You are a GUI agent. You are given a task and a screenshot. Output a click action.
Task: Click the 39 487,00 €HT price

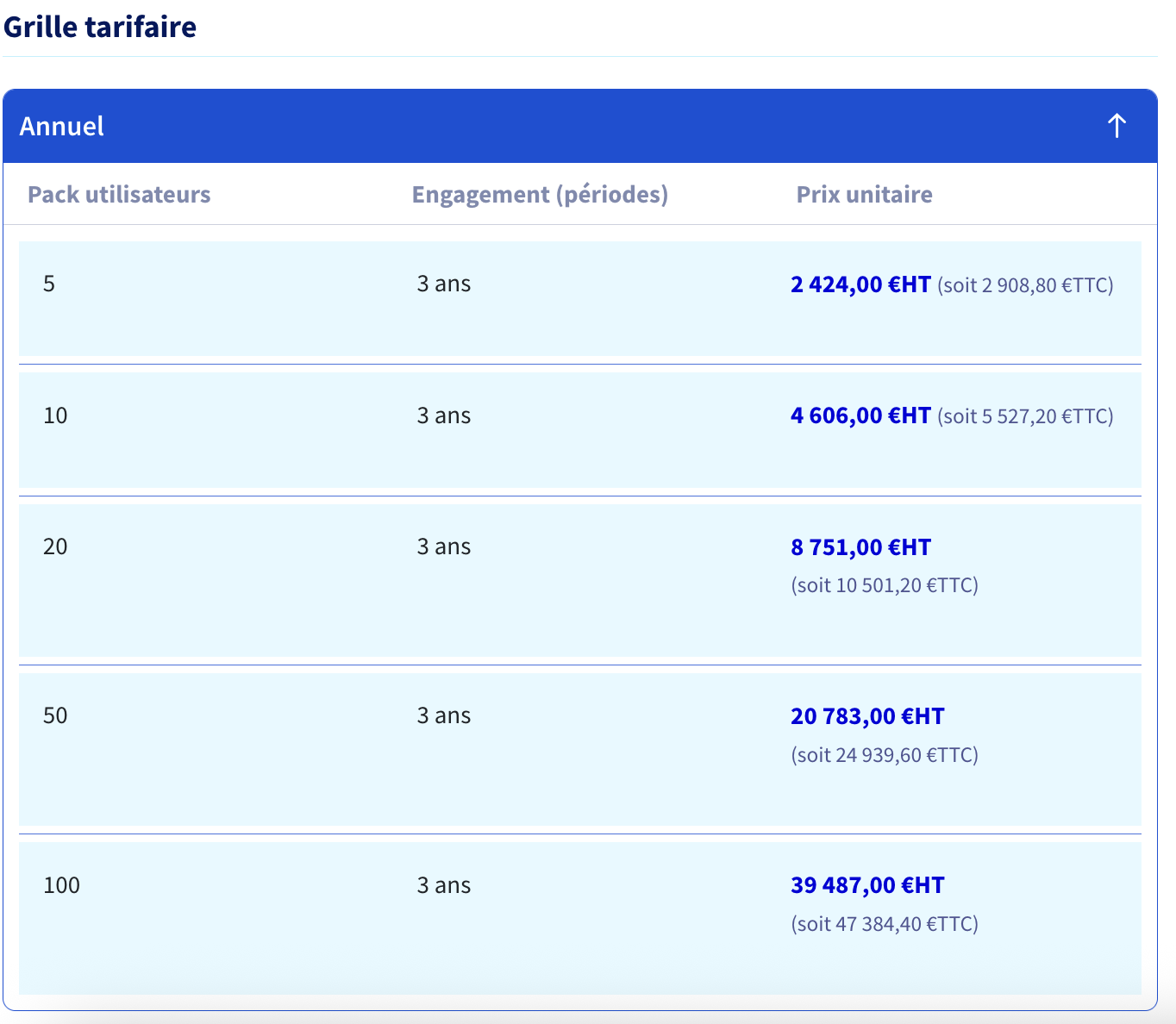tap(867, 885)
